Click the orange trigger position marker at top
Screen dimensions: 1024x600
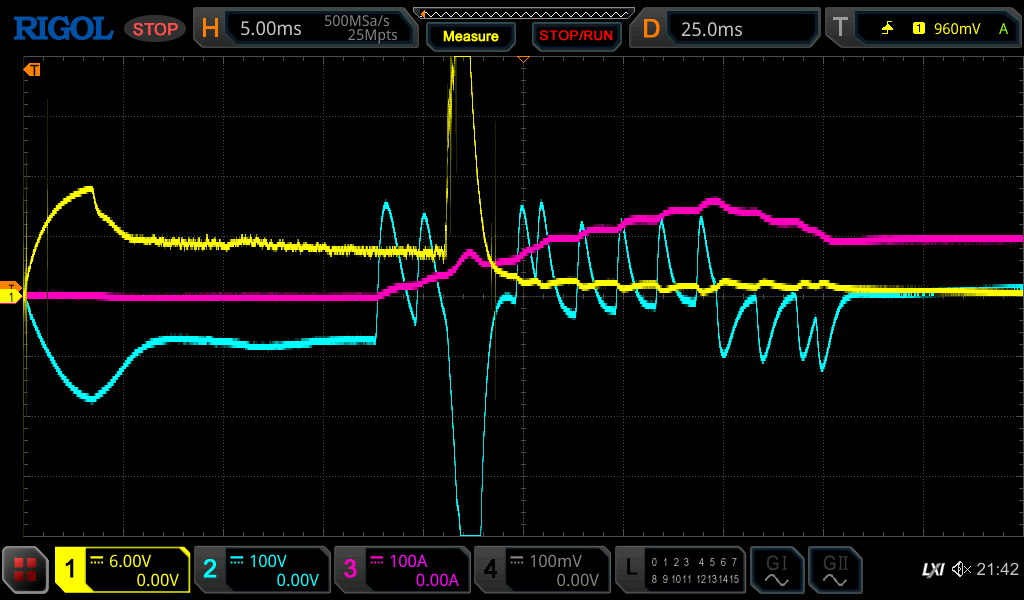[x=522, y=60]
